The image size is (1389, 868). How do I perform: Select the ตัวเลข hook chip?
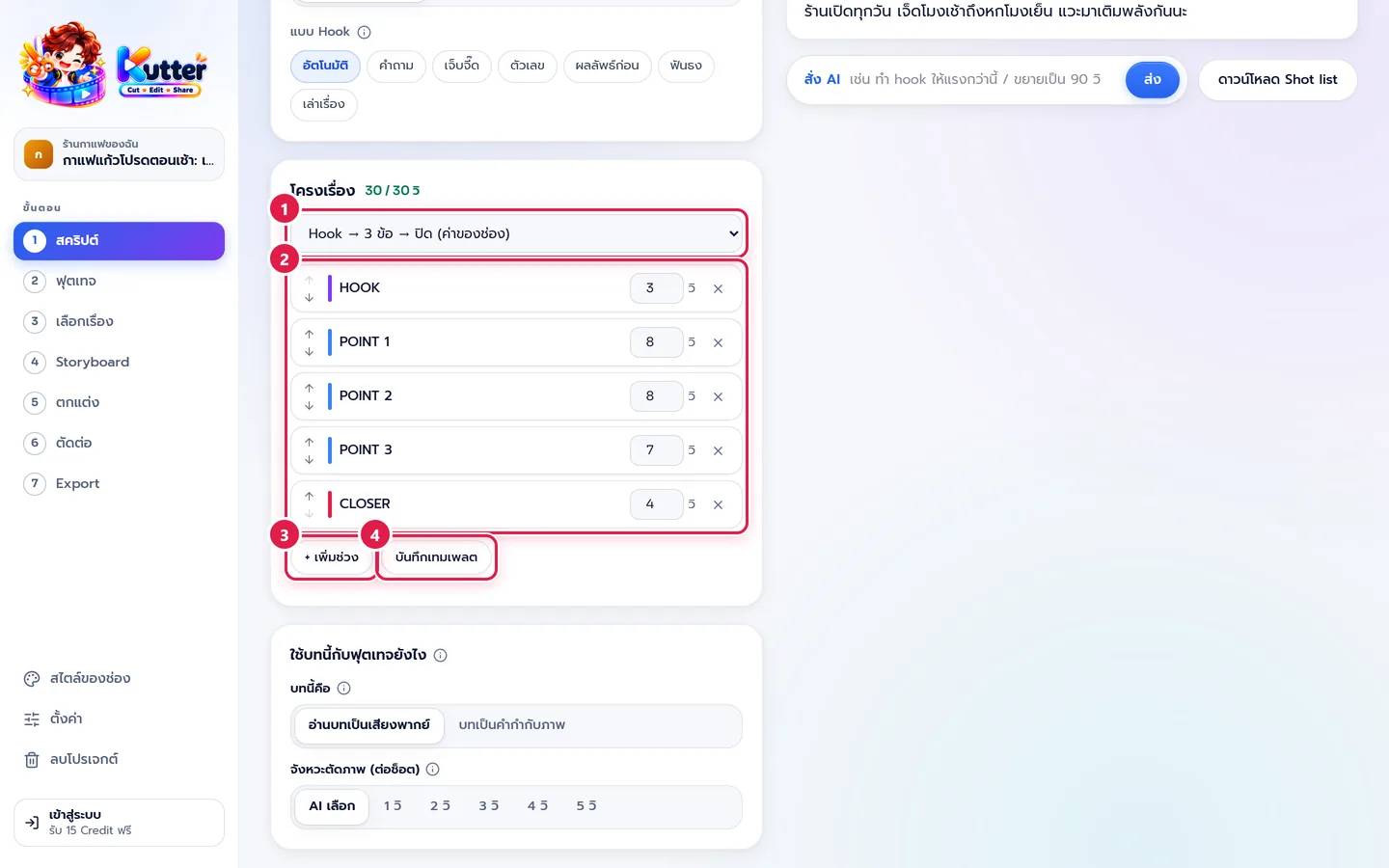(x=528, y=66)
